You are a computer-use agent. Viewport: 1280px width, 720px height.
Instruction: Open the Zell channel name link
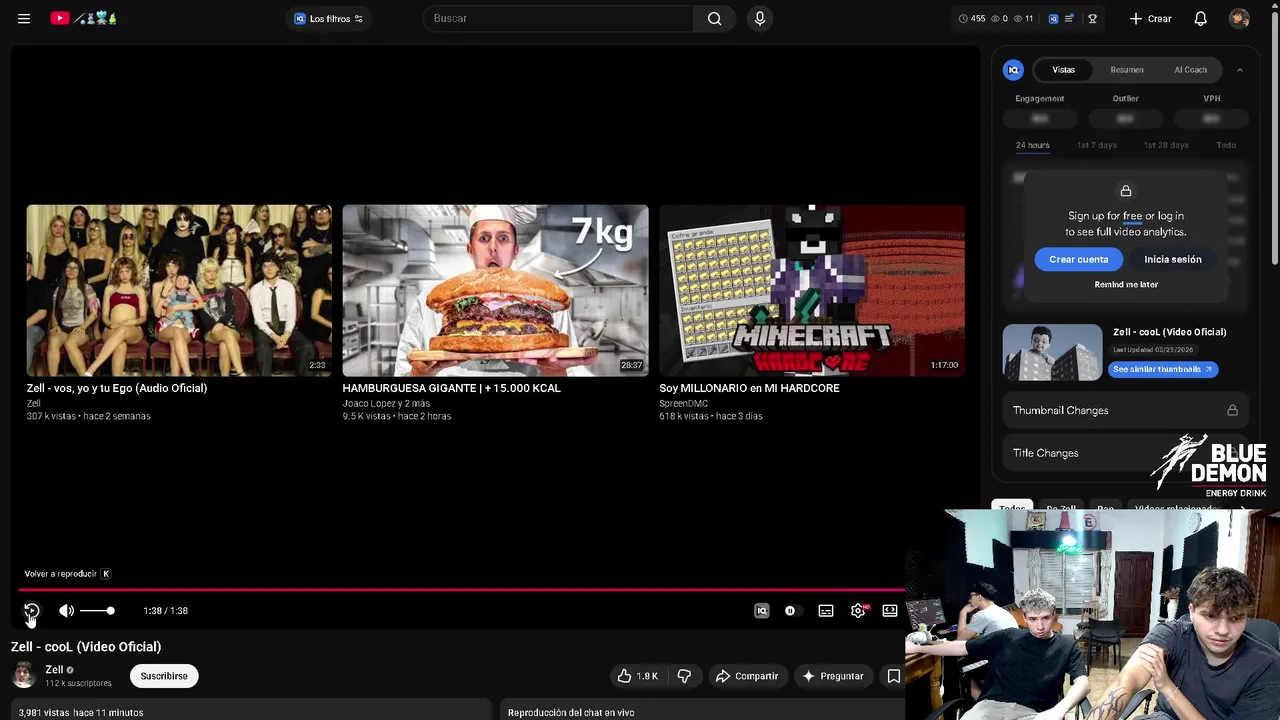coord(54,669)
